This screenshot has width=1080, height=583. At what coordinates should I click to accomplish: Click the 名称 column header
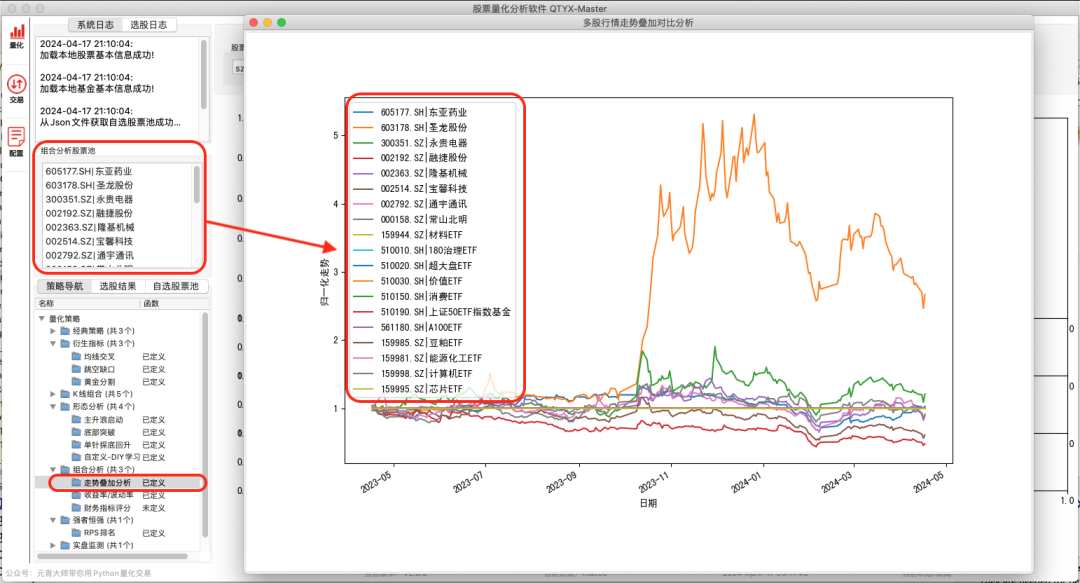pos(88,303)
